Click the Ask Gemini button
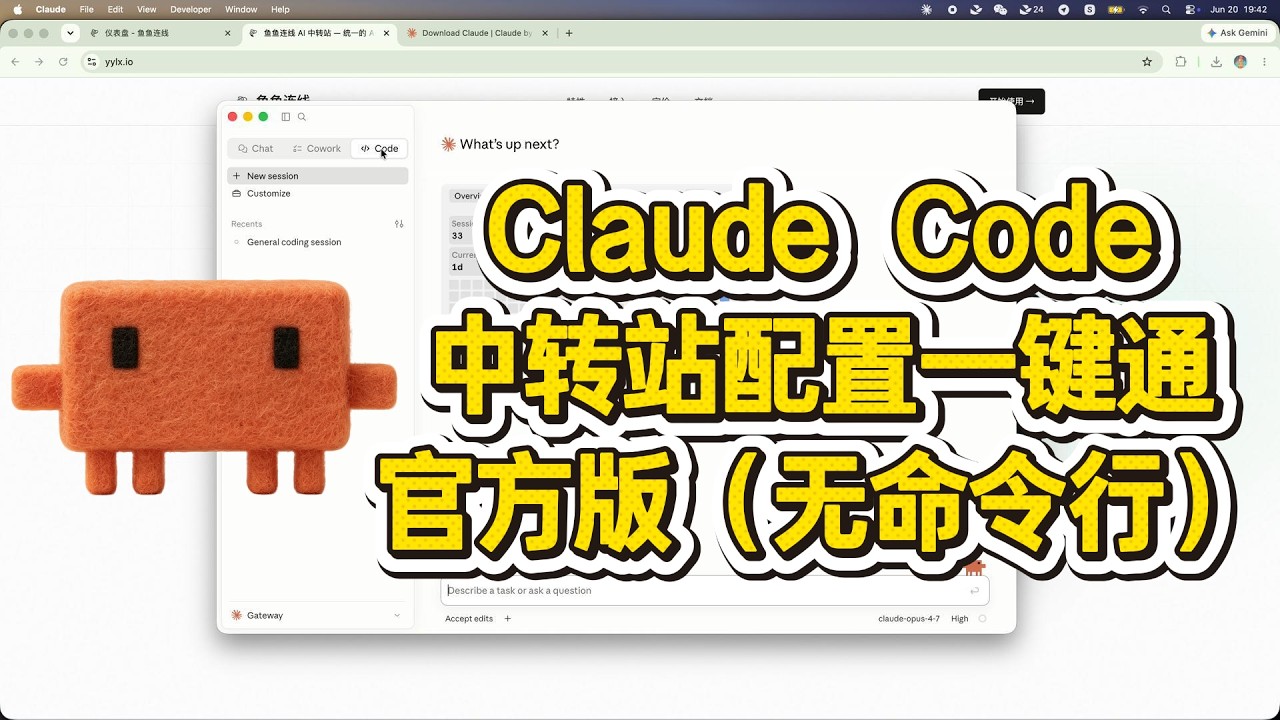Image resolution: width=1280 pixels, height=720 pixels. (1237, 33)
